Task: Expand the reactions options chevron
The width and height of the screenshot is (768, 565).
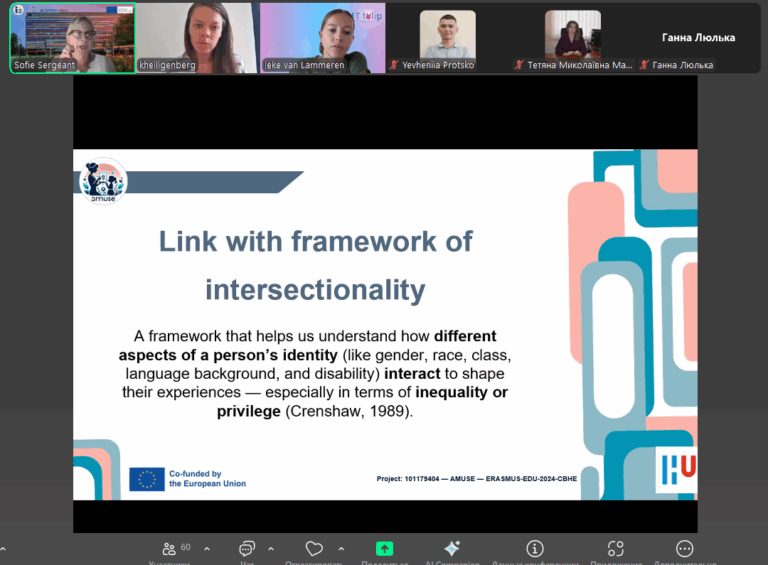Action: (x=341, y=549)
